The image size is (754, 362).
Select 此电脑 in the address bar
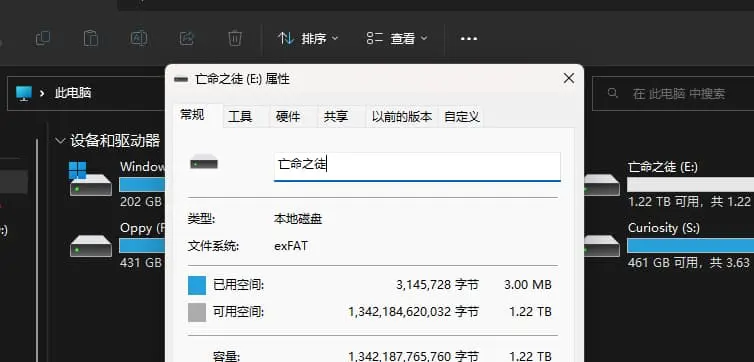click(73, 93)
